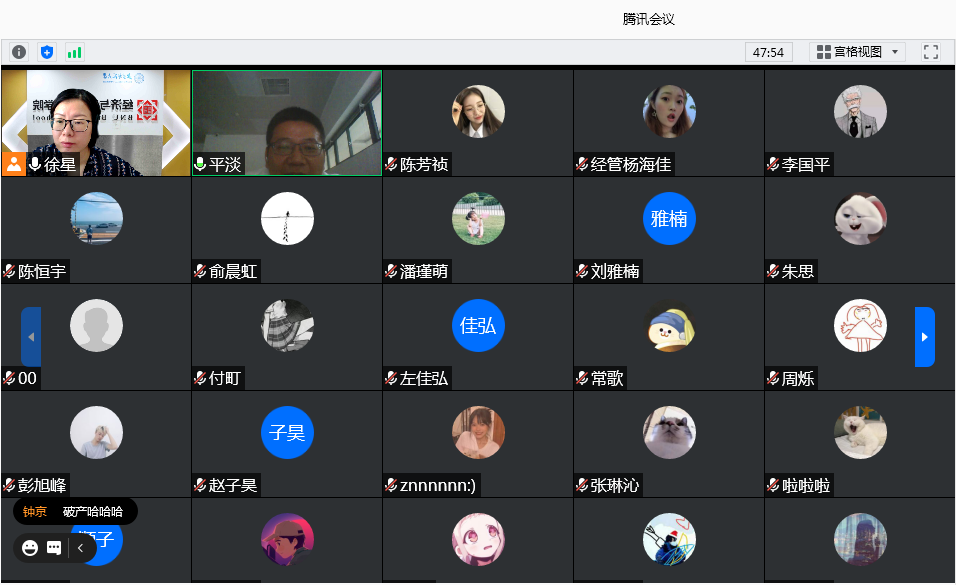Open the 宫格视图 layout dropdown arrow
This screenshot has width=956, height=585.
click(897, 51)
